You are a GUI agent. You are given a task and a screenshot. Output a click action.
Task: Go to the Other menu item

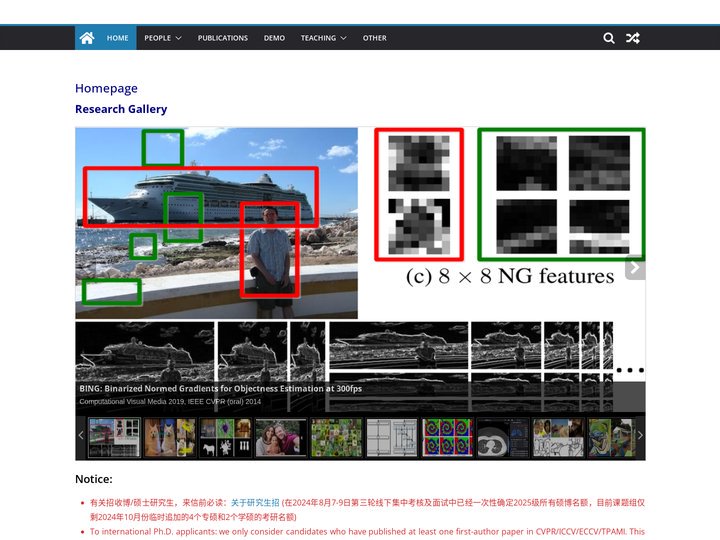375,38
